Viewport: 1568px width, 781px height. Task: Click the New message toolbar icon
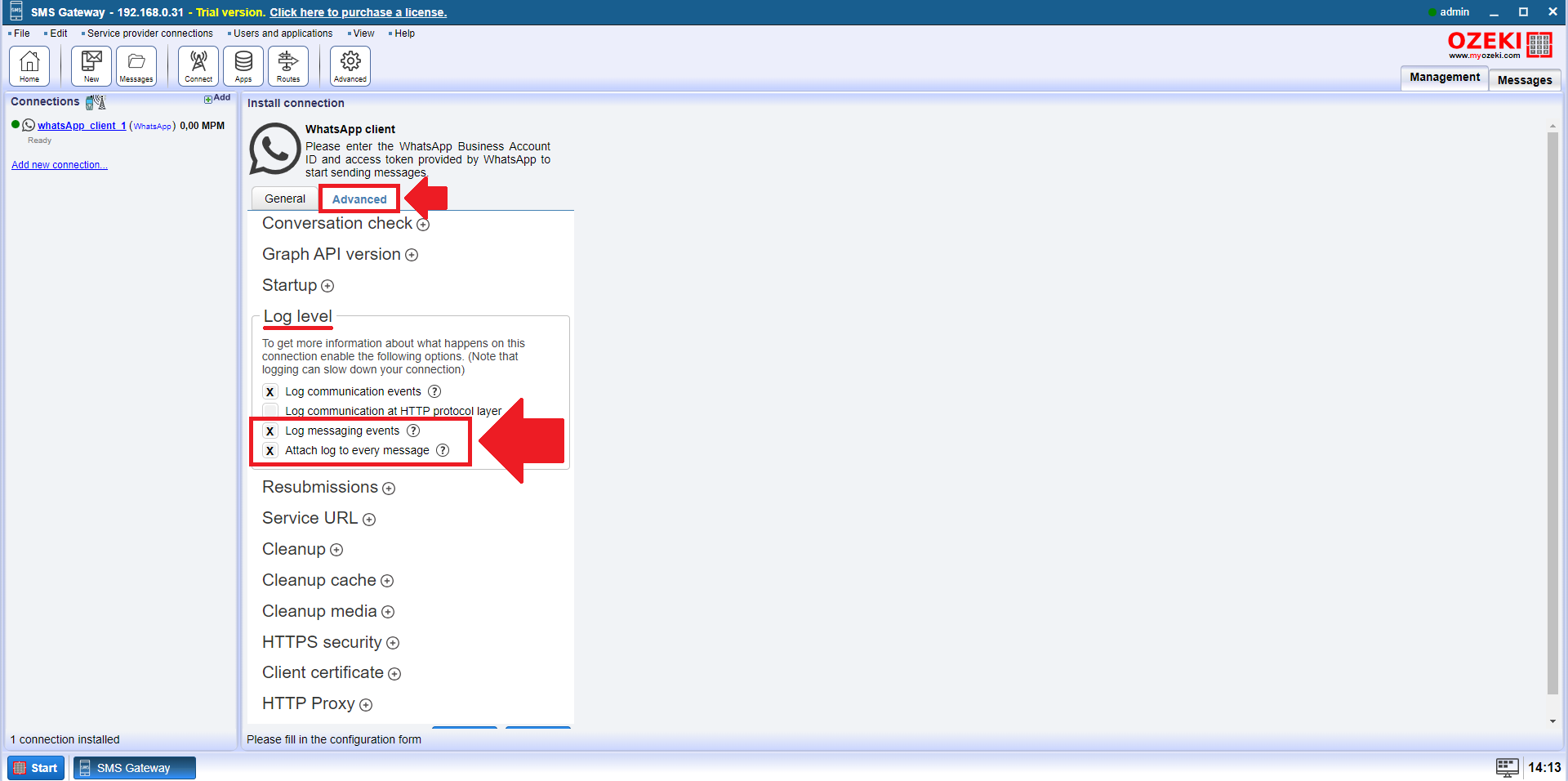pyautogui.click(x=91, y=65)
